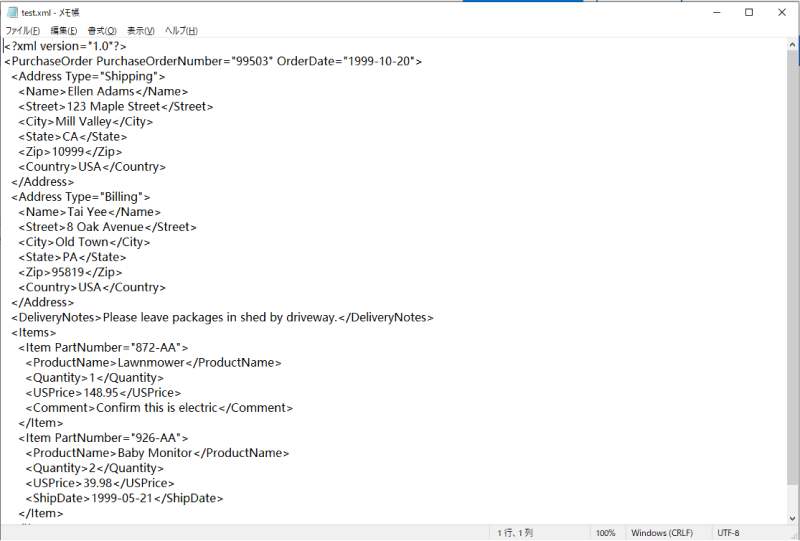
Task: Click the vertical scrollbar thumb
Action: [792, 268]
